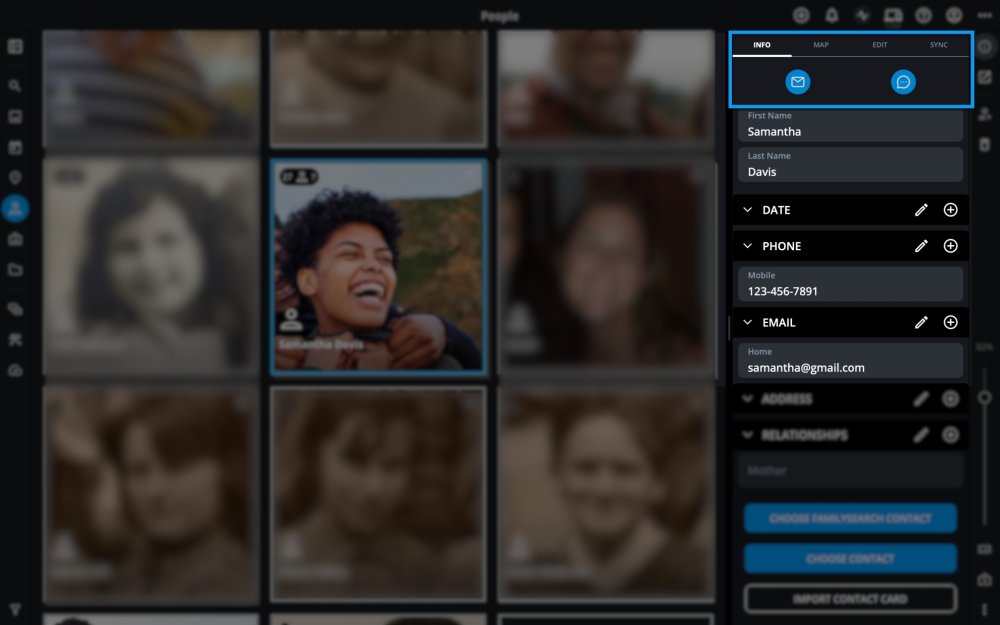Send an email with the envelope icon
Viewport: 1000px width, 625px height.
(x=797, y=82)
